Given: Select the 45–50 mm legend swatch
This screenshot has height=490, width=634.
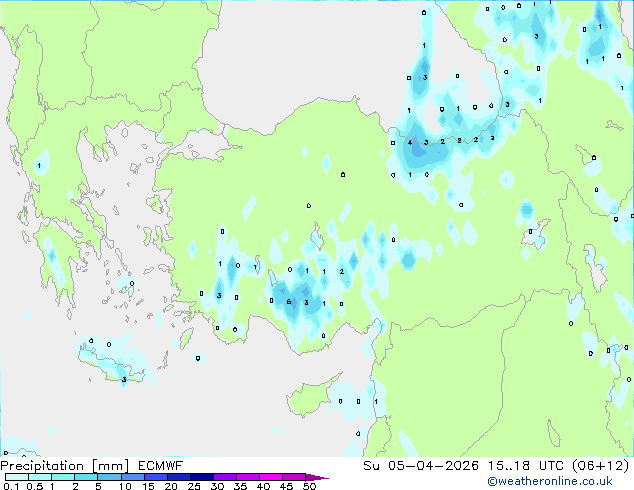Looking at the screenshot, I should [x=294, y=477].
